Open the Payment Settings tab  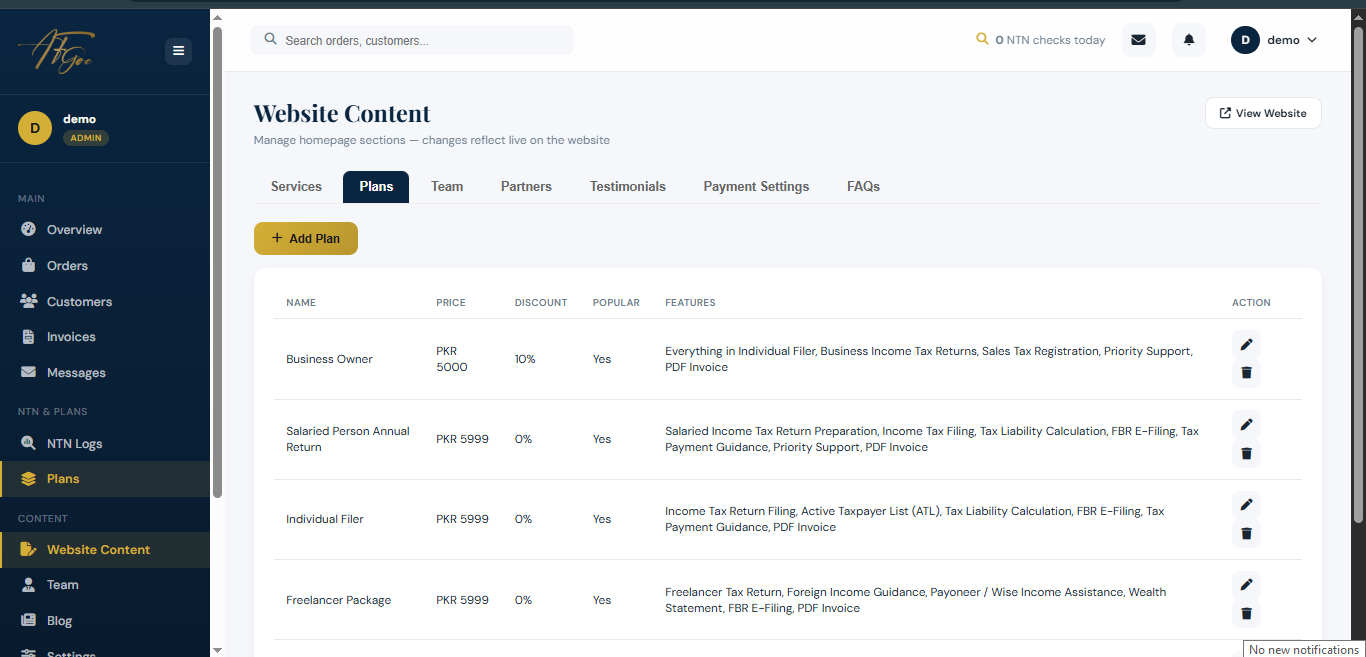click(756, 187)
